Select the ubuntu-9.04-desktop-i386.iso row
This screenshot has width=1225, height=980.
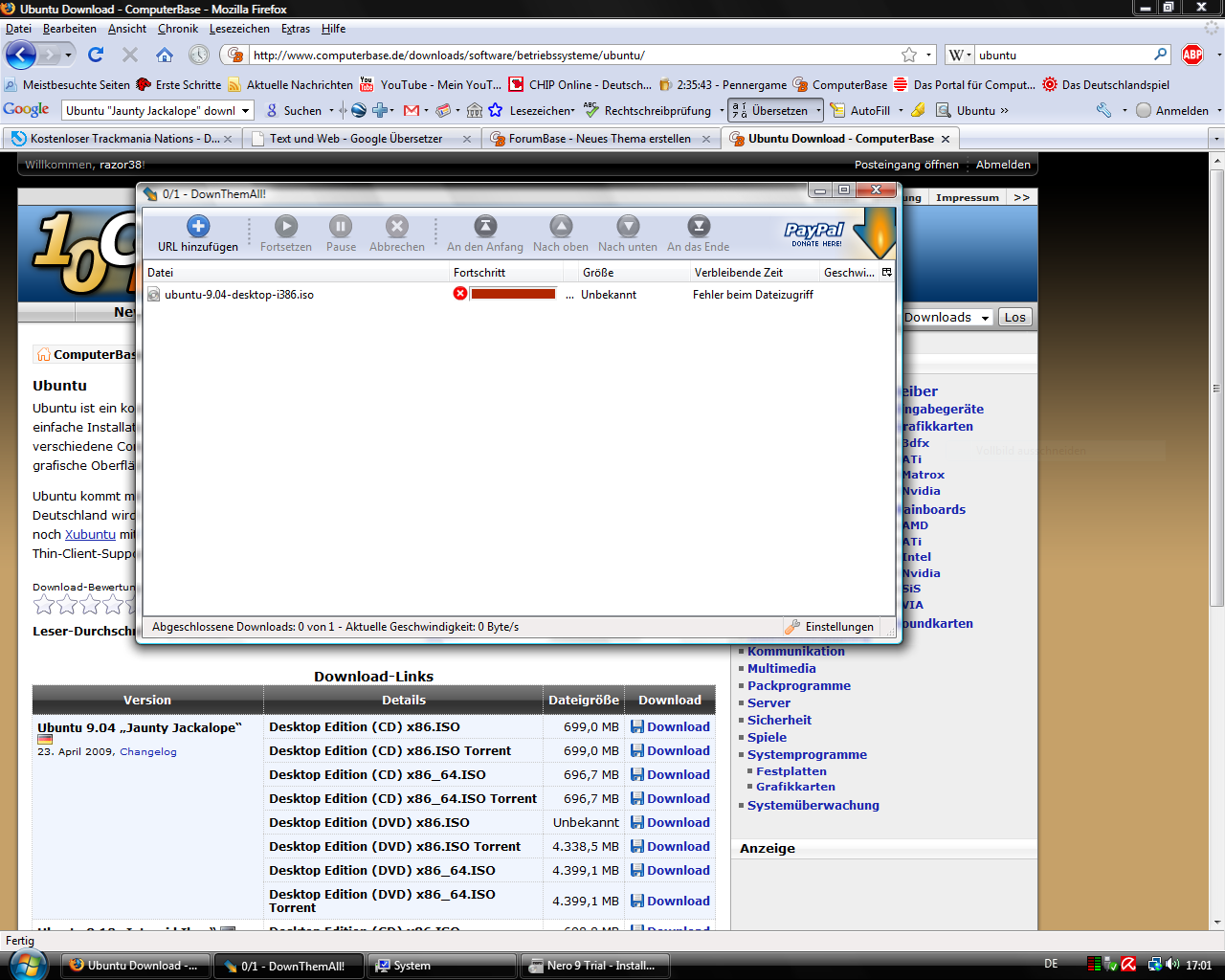pos(518,294)
